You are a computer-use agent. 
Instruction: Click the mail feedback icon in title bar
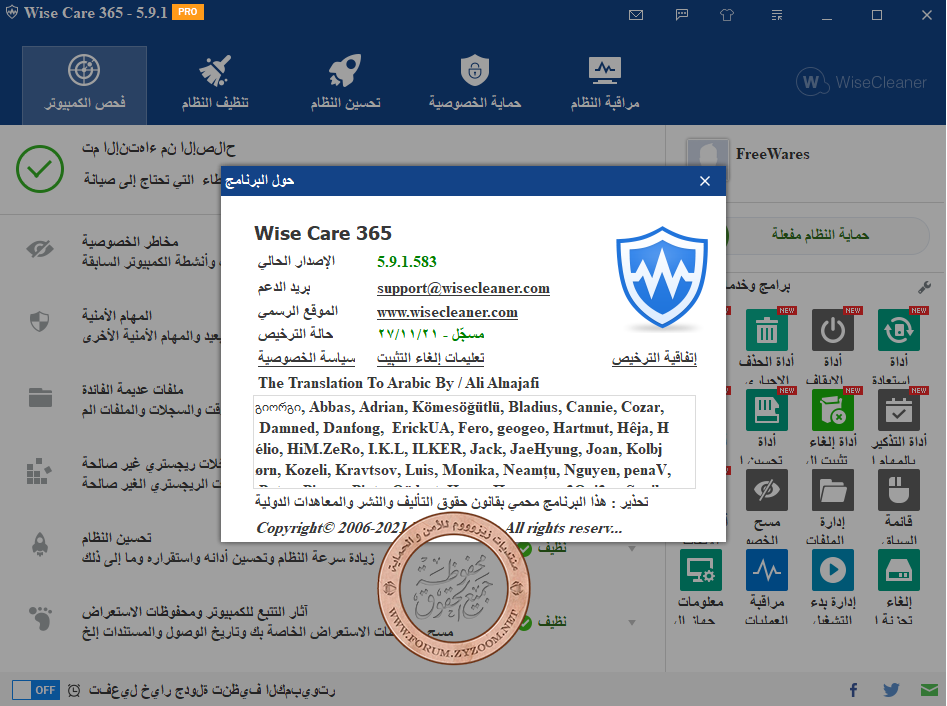click(x=636, y=15)
